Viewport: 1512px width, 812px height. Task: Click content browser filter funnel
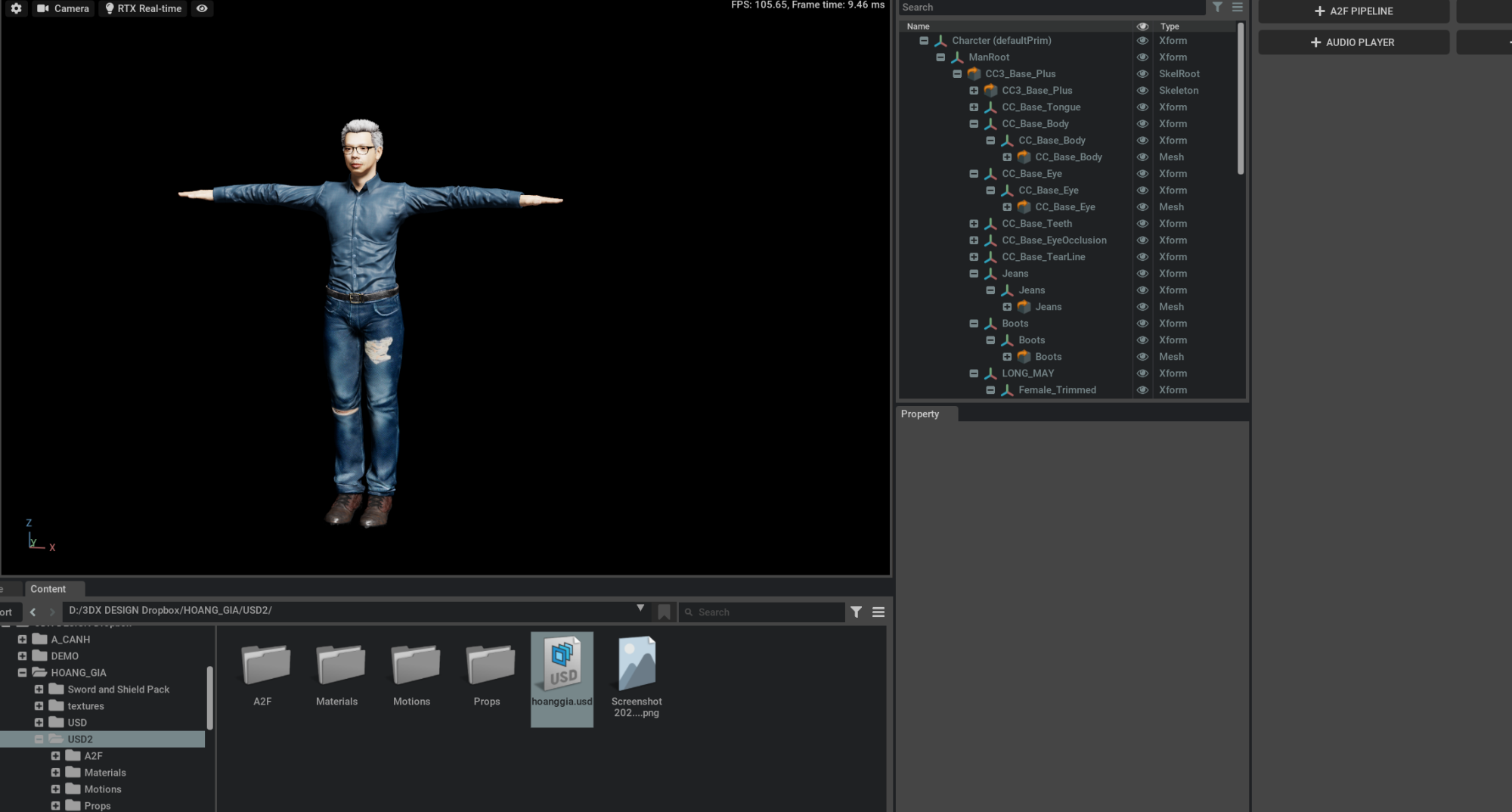click(x=856, y=612)
